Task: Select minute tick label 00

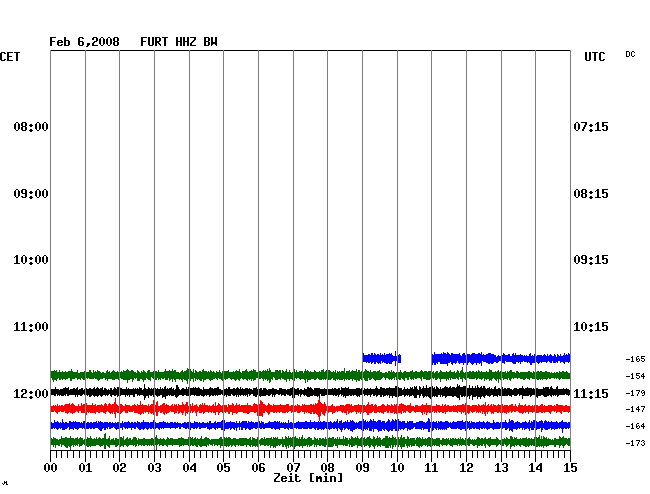Action: point(51,468)
